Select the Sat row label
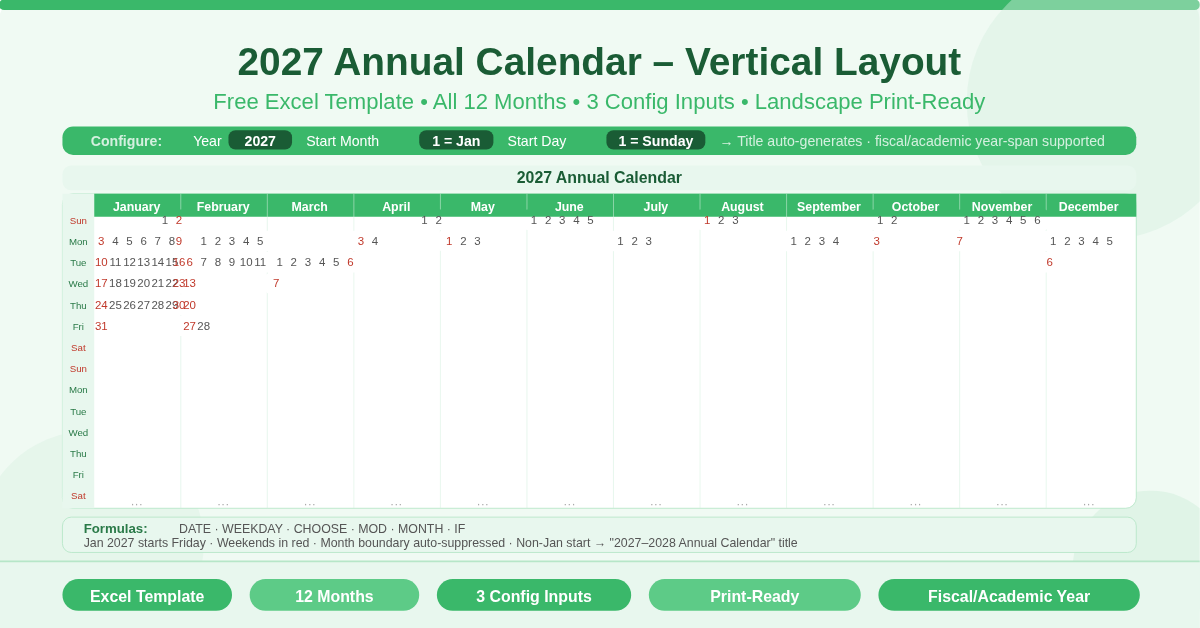The image size is (1200, 628). pos(78,347)
